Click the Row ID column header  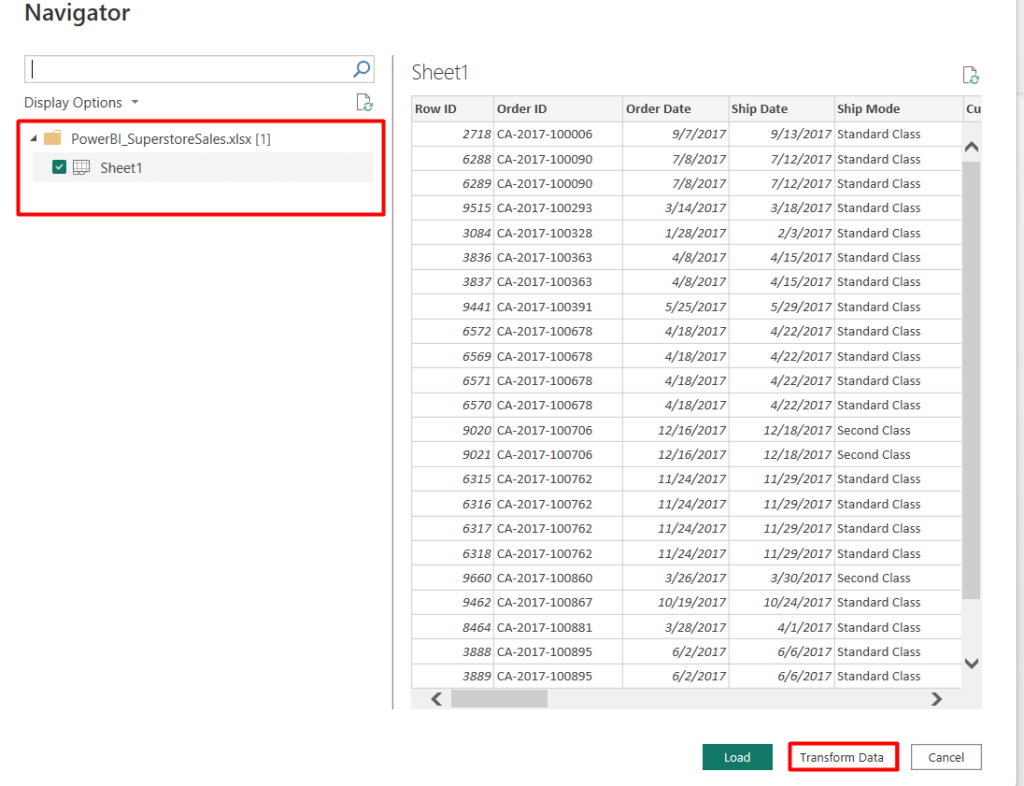(452, 109)
